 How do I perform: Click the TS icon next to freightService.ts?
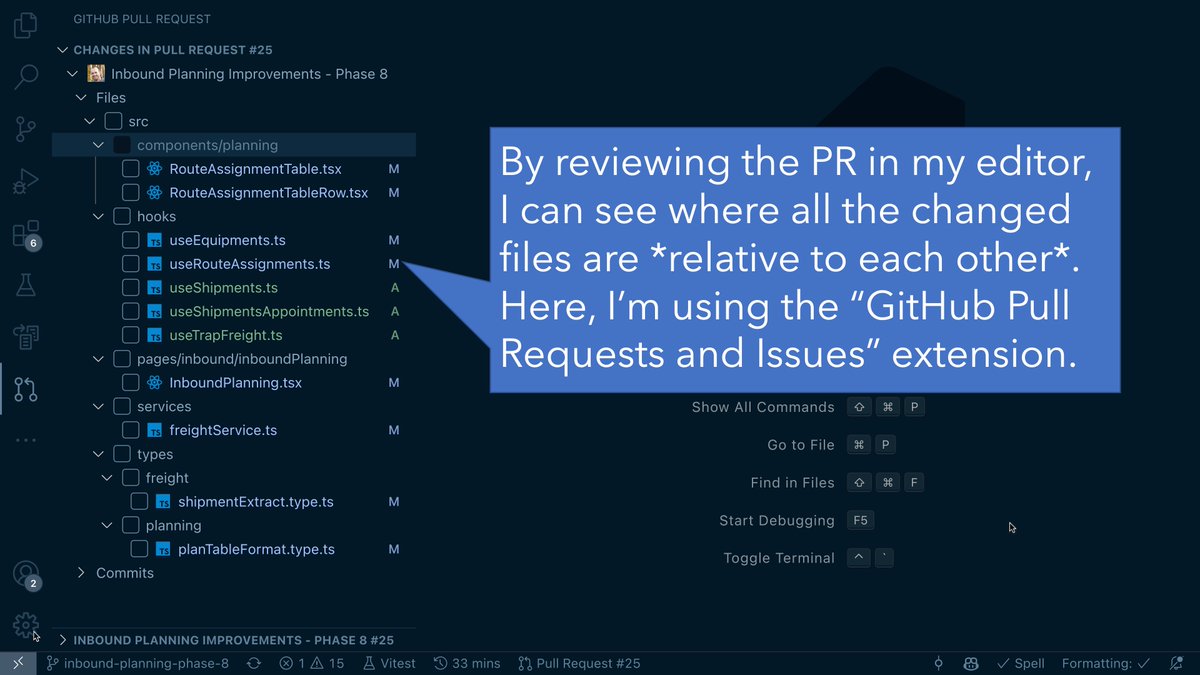(x=154, y=431)
